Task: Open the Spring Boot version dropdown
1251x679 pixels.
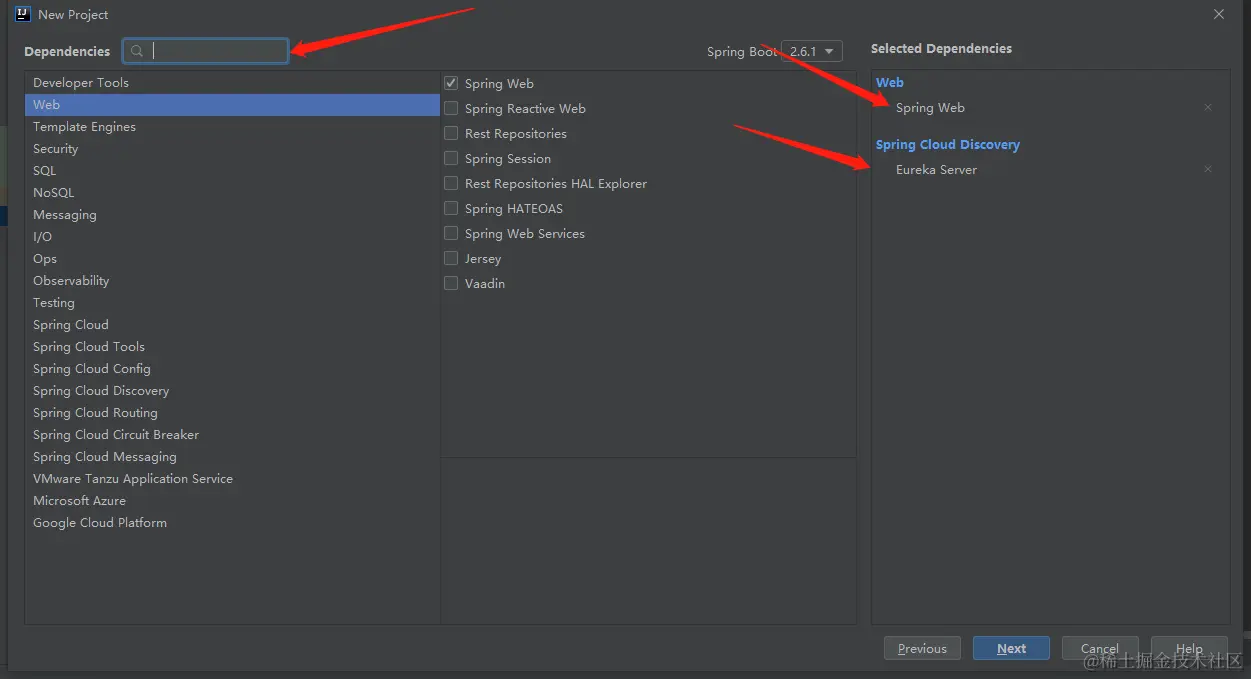Action: click(812, 51)
